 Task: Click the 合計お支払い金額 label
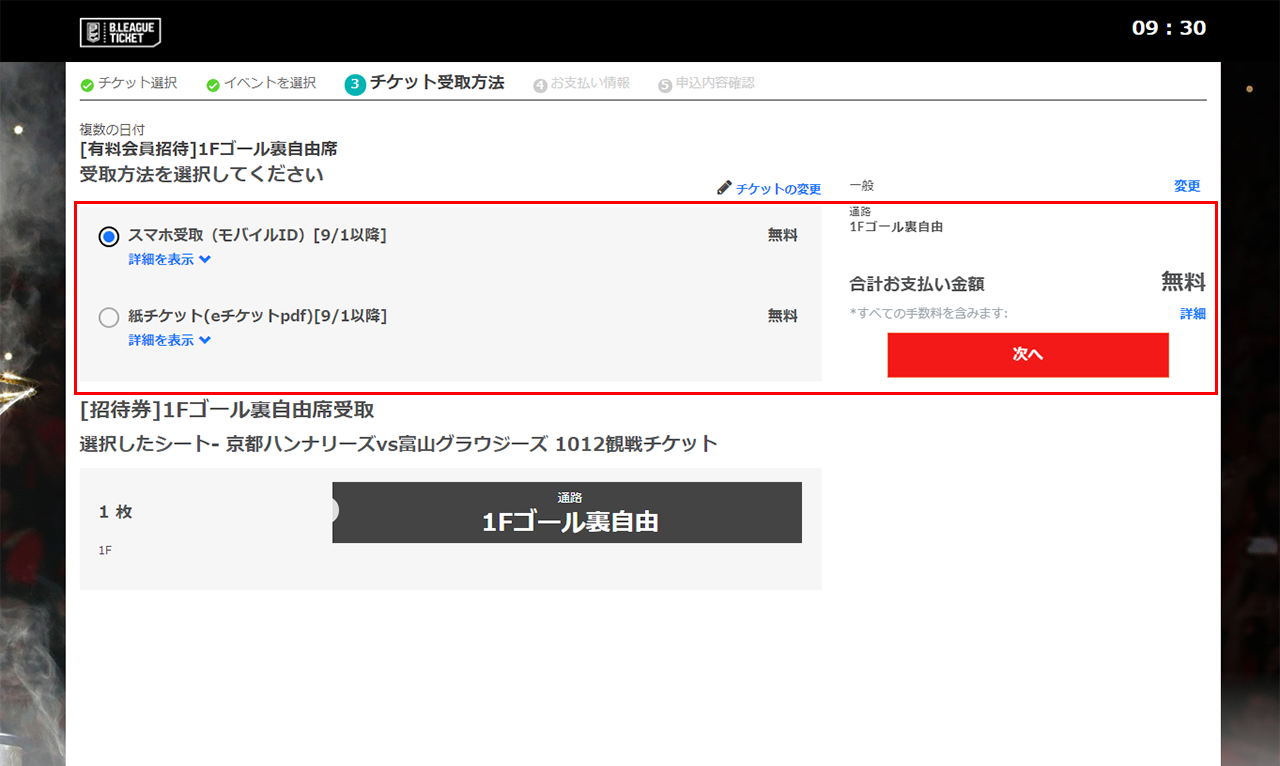coord(917,284)
